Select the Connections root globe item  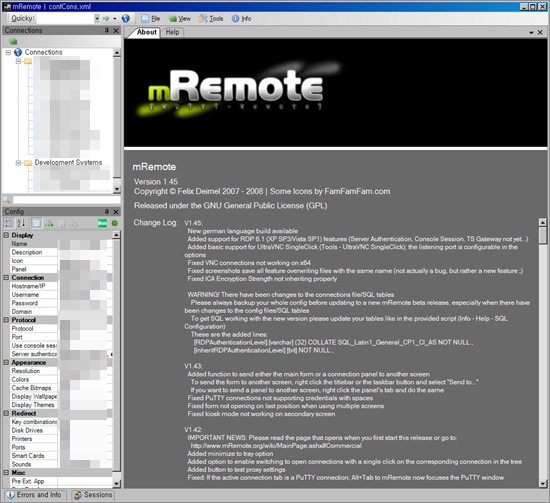pos(39,52)
